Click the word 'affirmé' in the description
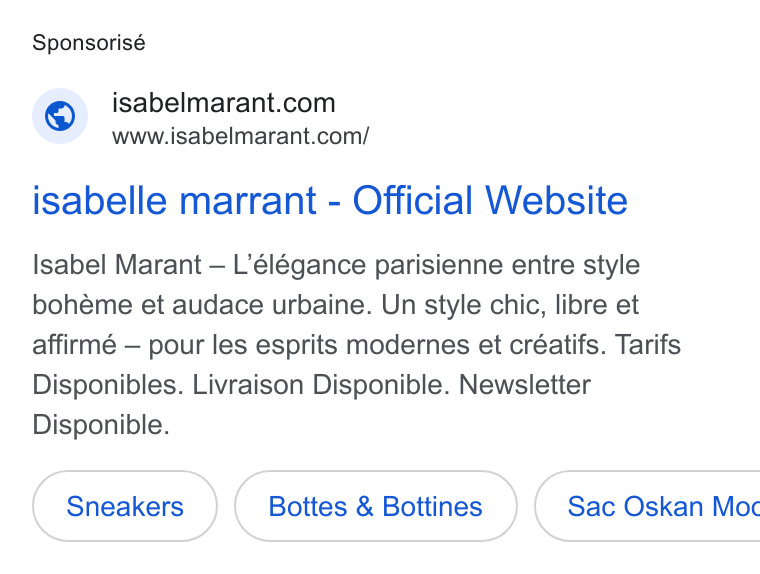The image size is (760, 574). tap(75, 345)
